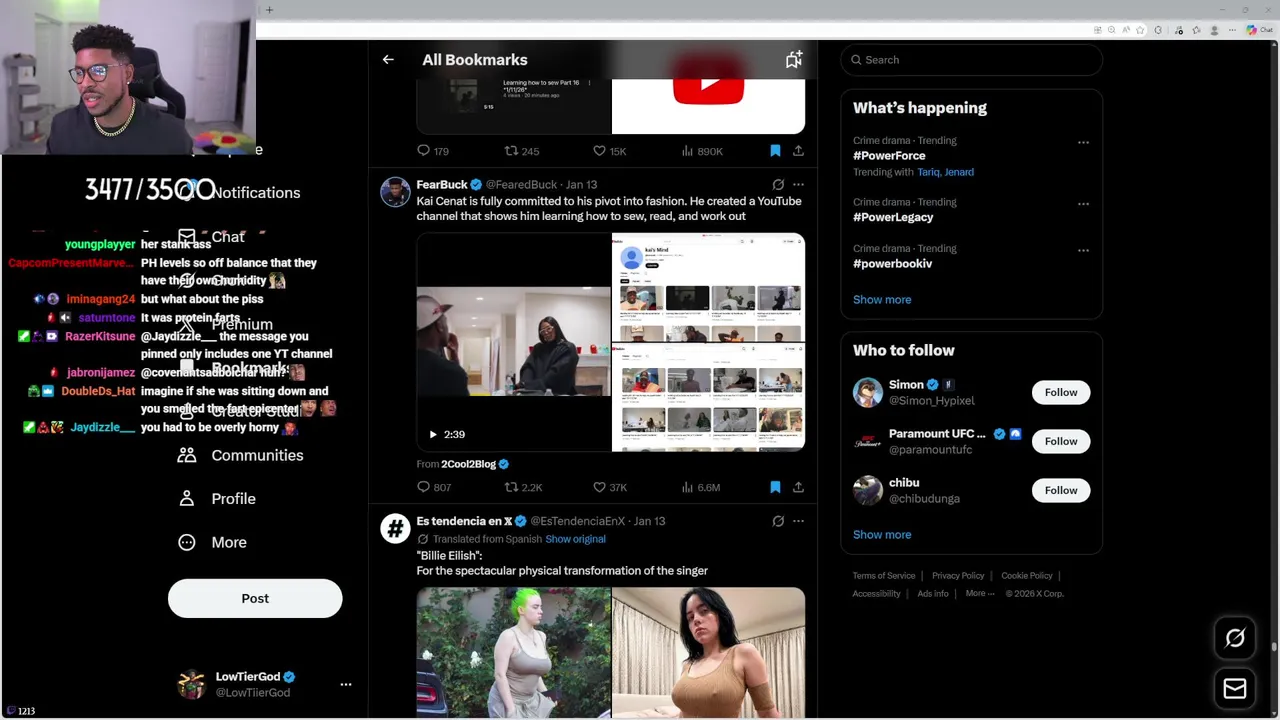Click the Post button
Viewport: 1280px width, 720px height.
click(255, 598)
